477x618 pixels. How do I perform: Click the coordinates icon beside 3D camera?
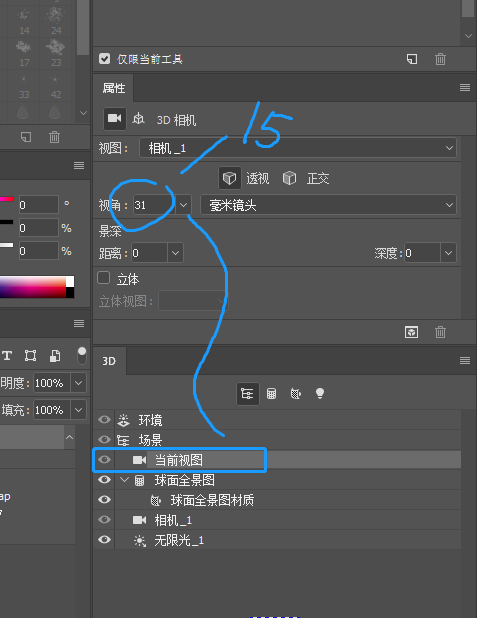click(x=138, y=119)
